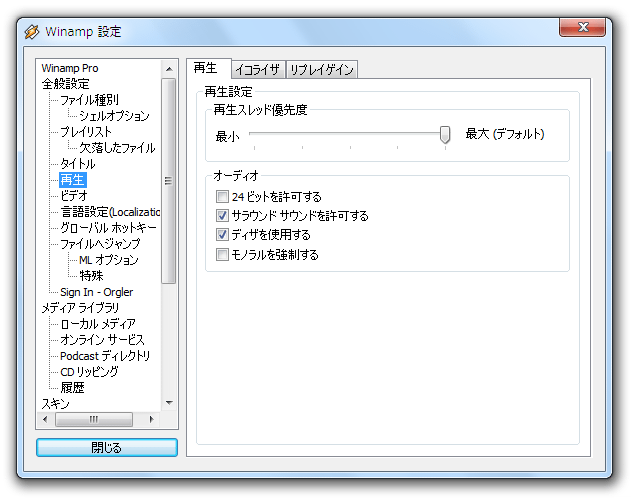Viewport: 634px width, 500px height.
Task: Check モノラルを強制する option
Action: 222,255
